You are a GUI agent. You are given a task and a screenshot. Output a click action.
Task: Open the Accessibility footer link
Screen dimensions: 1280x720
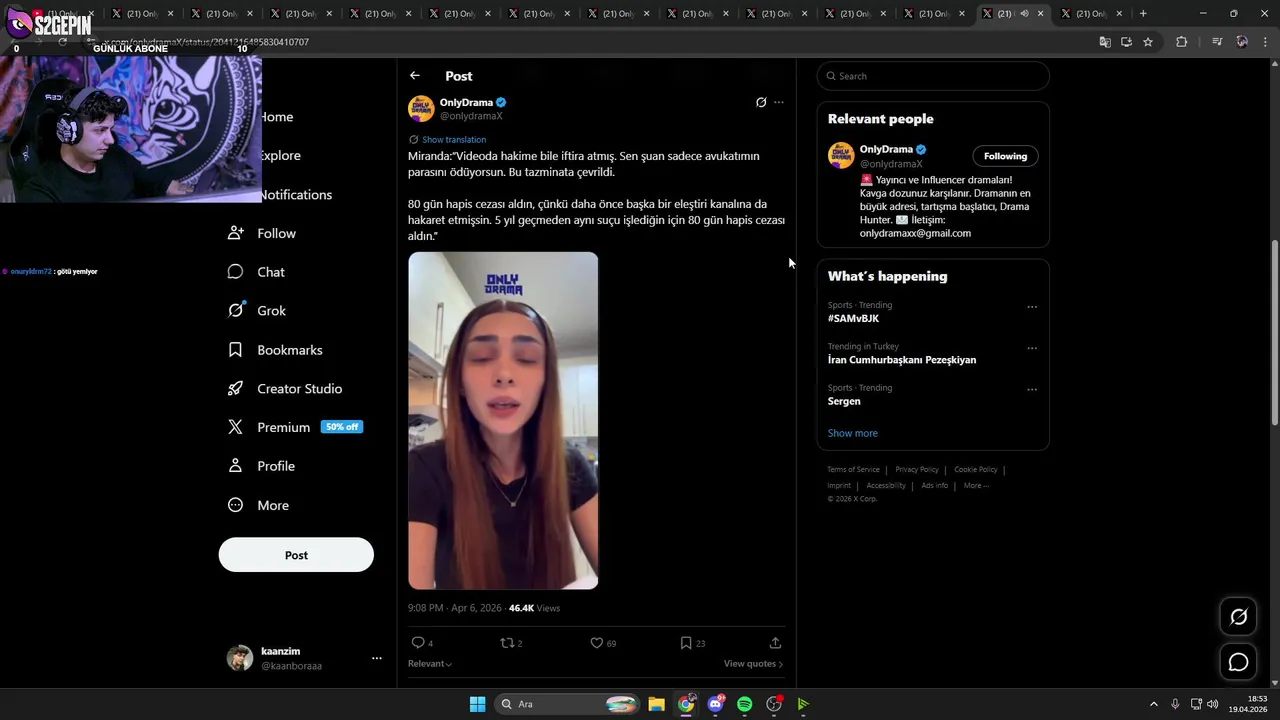[x=886, y=486]
